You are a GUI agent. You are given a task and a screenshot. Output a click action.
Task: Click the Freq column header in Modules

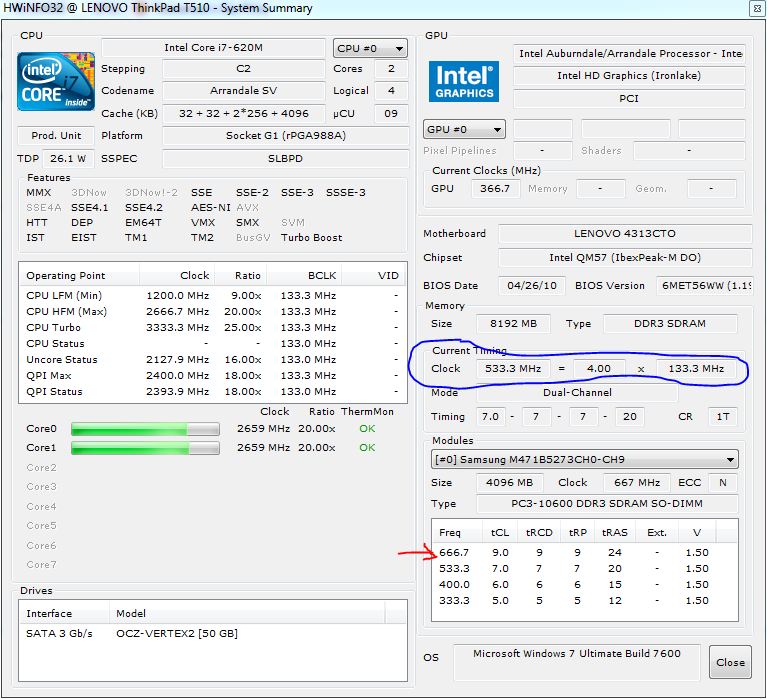[x=457, y=533]
